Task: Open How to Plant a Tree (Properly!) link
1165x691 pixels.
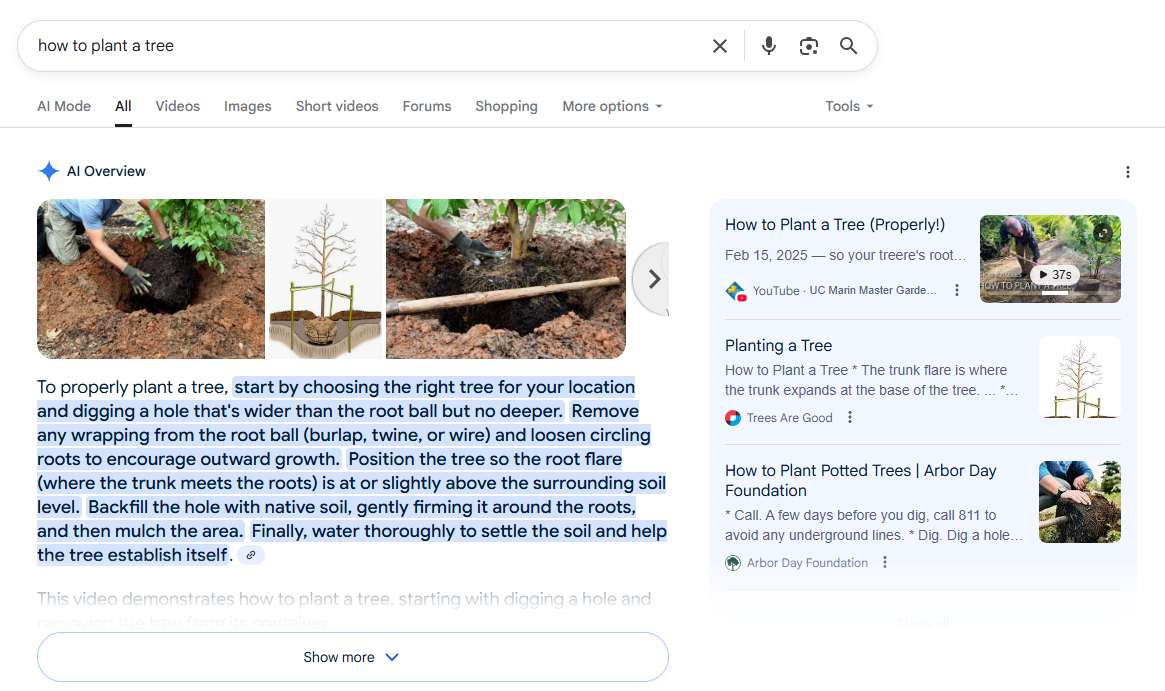Action: point(834,224)
